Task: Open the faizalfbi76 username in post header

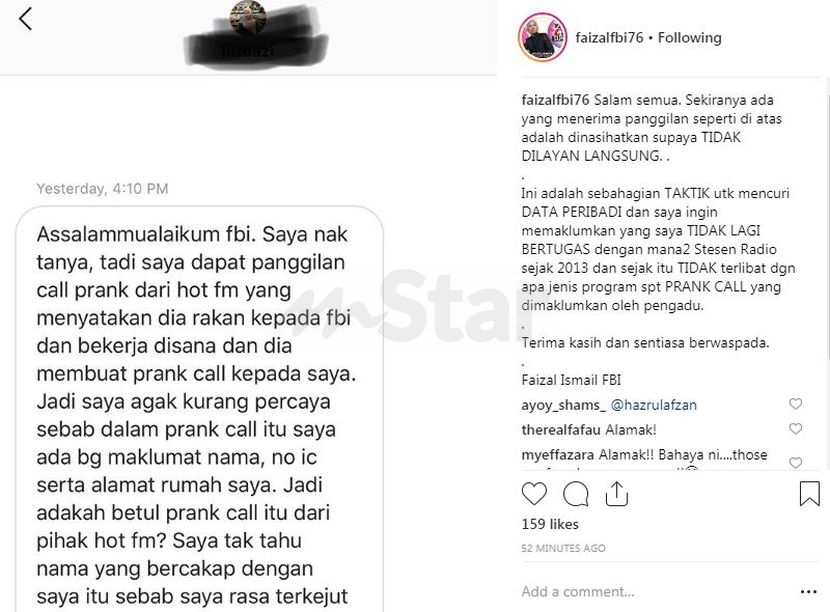Action: [x=609, y=38]
